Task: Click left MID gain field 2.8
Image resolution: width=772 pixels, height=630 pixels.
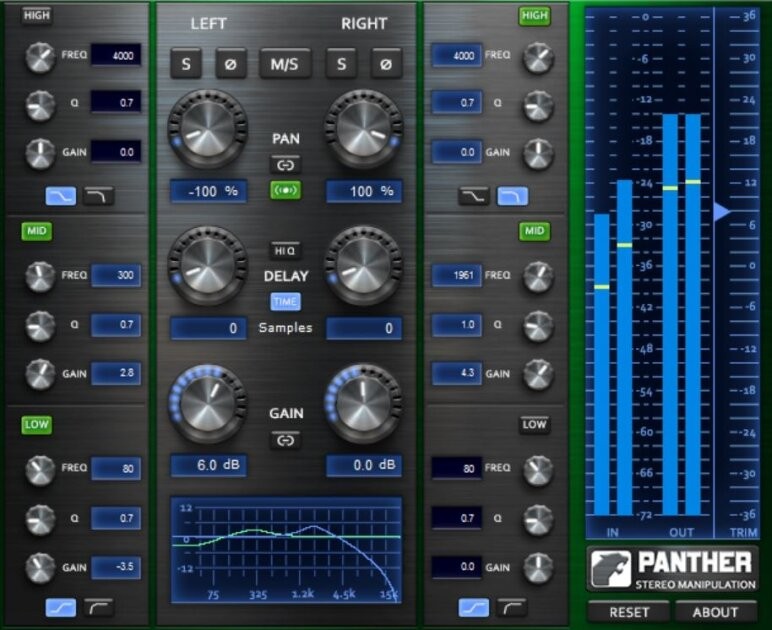Action: [116, 373]
